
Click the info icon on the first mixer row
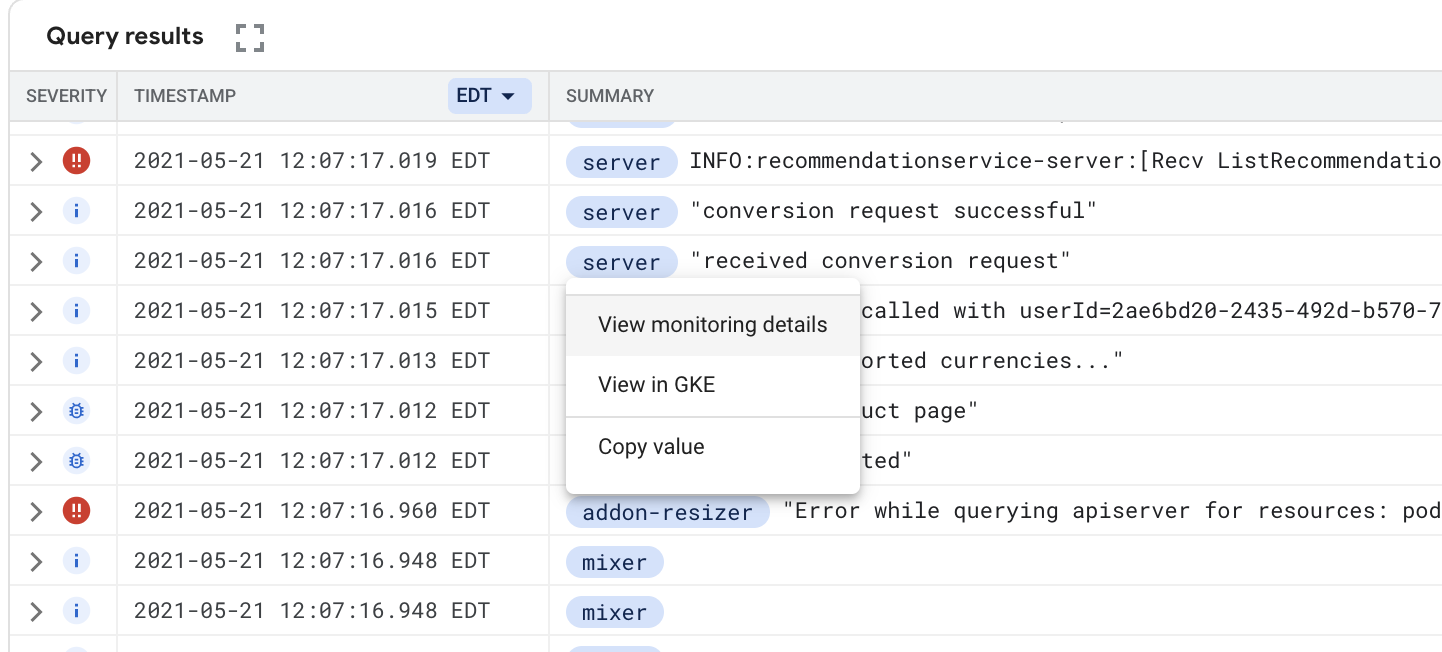pos(76,560)
